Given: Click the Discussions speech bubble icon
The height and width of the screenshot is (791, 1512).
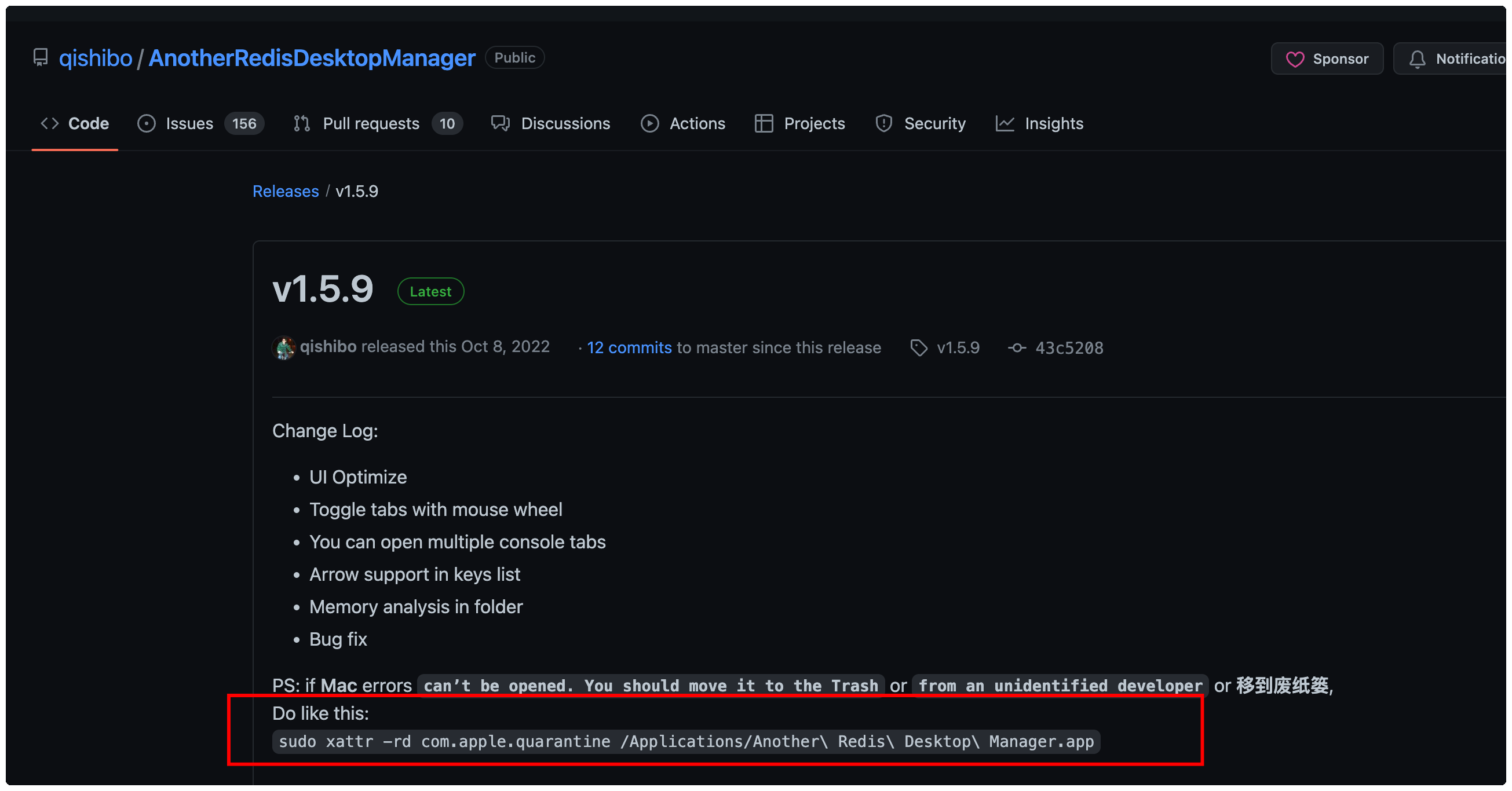Looking at the screenshot, I should 501,123.
